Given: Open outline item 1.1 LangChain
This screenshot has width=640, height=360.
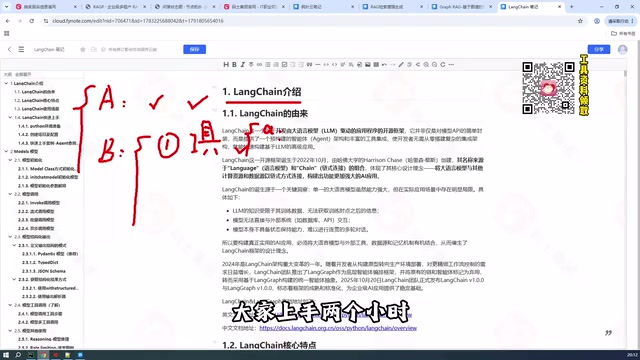Looking at the screenshot, I should pos(35,92).
